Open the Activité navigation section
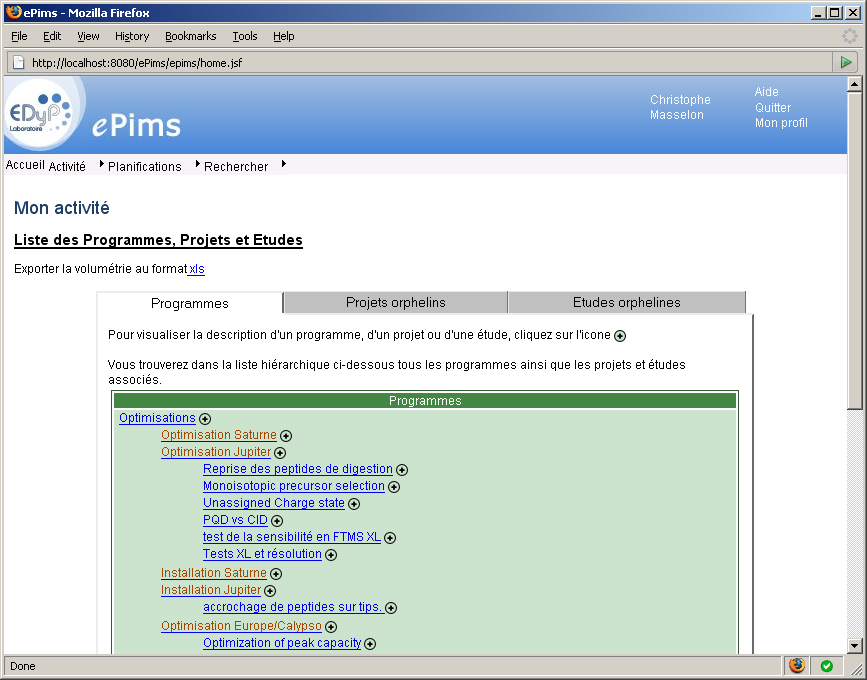Viewport: 867px width, 680px height. point(66,165)
